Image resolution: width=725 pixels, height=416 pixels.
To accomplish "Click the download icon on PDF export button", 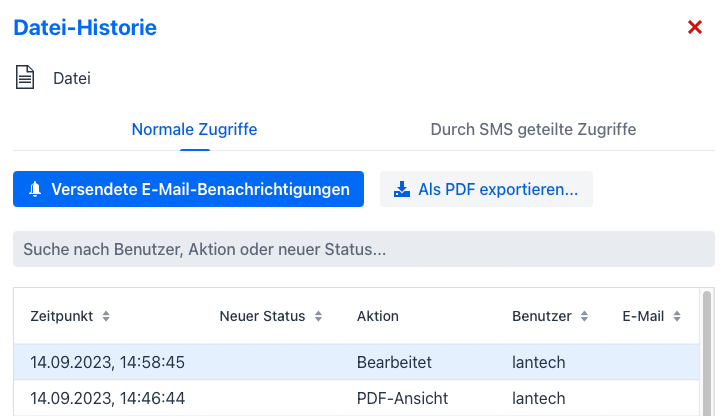I will pyautogui.click(x=402, y=189).
